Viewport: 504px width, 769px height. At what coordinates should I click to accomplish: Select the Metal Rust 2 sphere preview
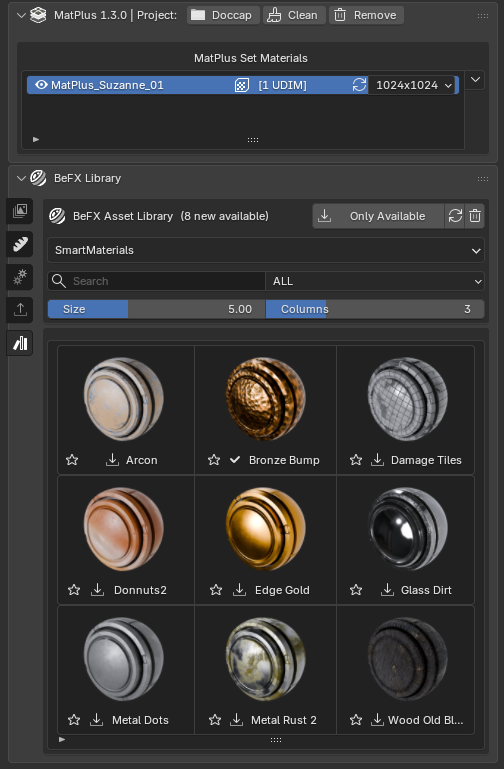pyautogui.click(x=265, y=659)
